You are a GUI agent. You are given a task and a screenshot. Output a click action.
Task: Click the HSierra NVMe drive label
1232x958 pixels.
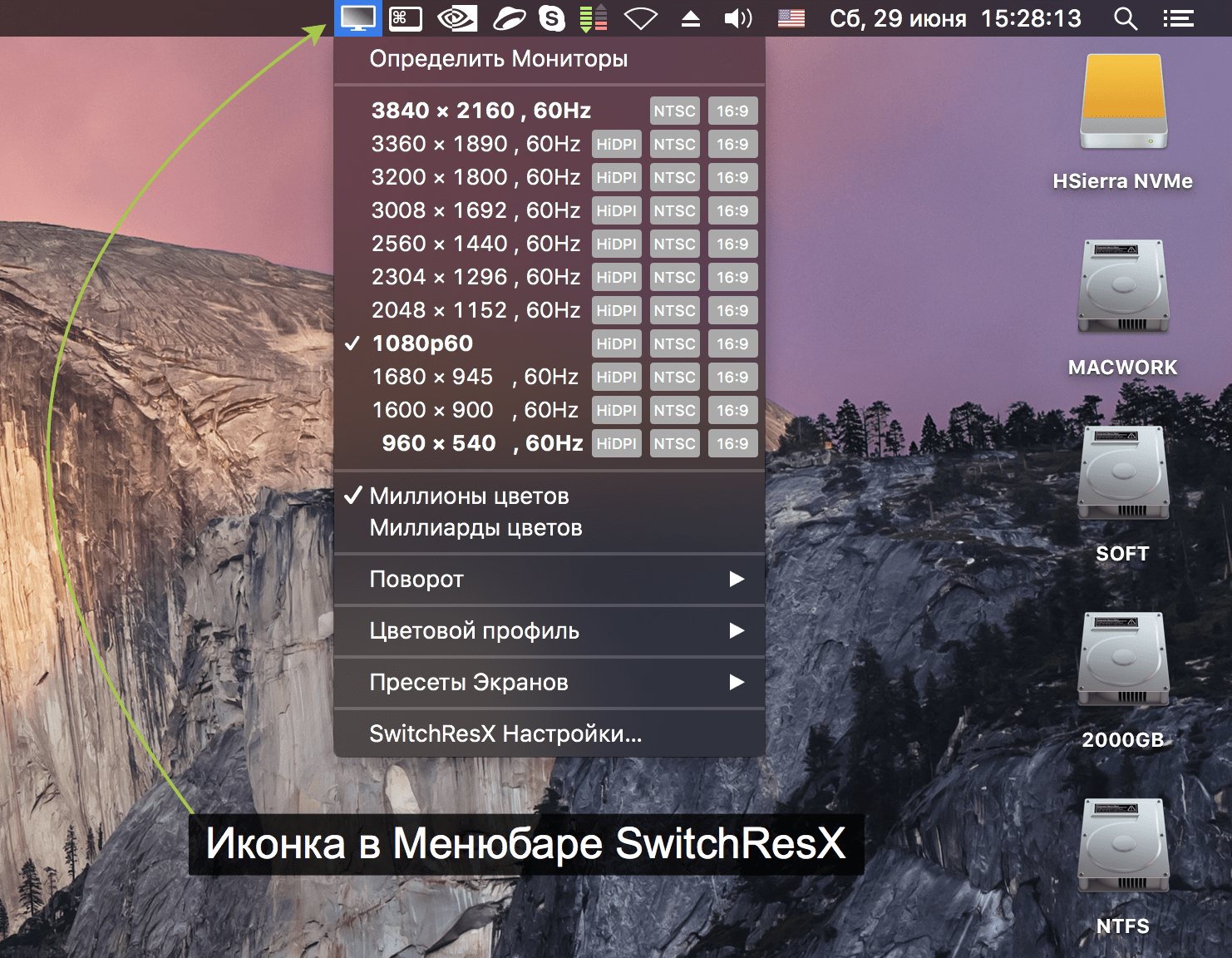point(1123,181)
